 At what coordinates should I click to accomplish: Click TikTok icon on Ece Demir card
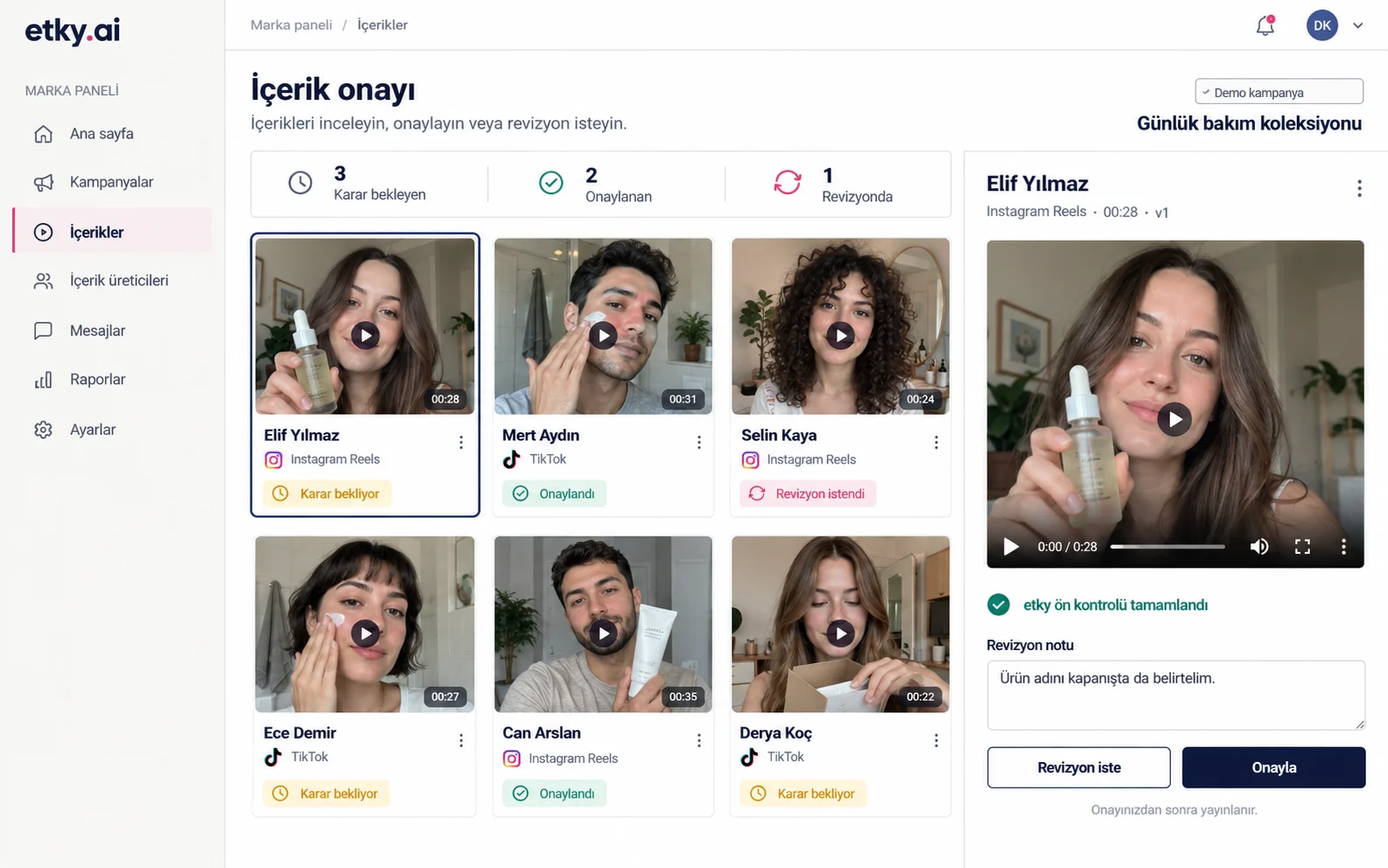tap(273, 757)
